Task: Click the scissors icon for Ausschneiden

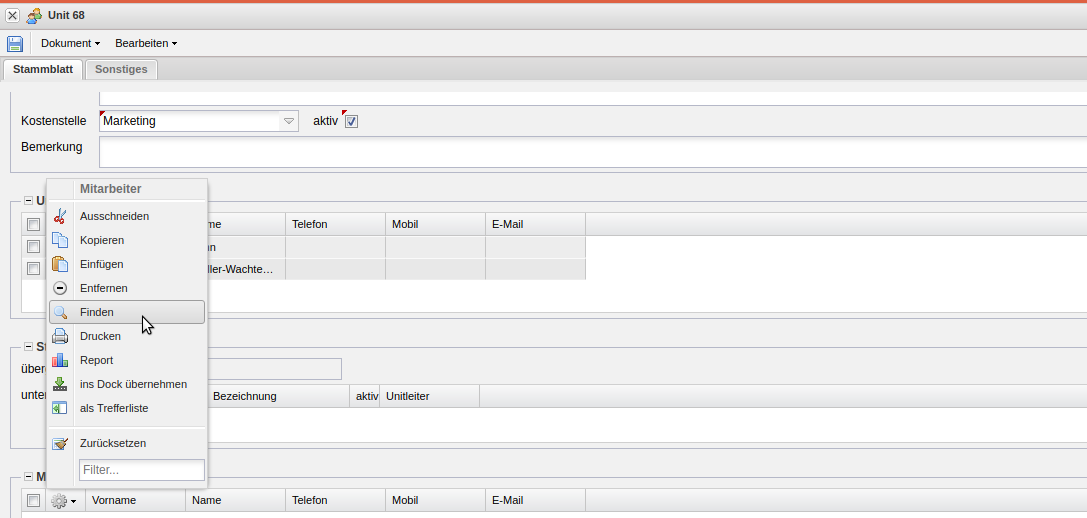Action: [60, 216]
